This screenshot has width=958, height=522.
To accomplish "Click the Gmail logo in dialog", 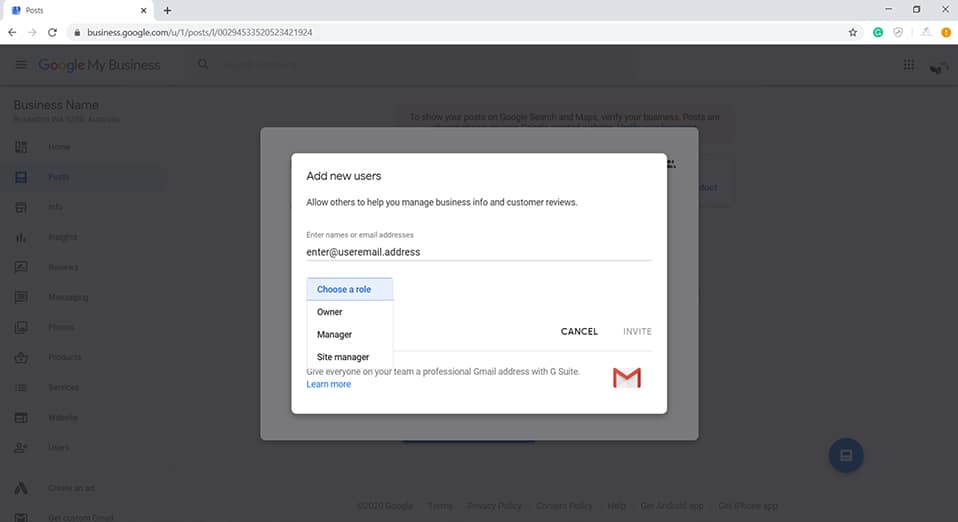I will pos(627,378).
